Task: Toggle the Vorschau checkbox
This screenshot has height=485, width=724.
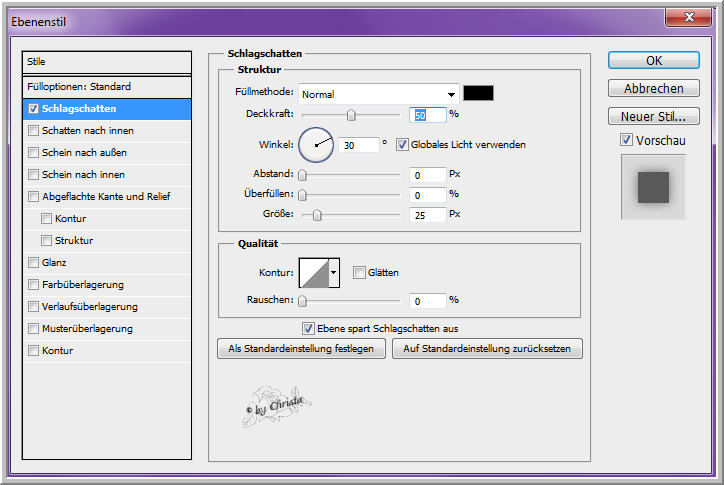Action: point(626,139)
